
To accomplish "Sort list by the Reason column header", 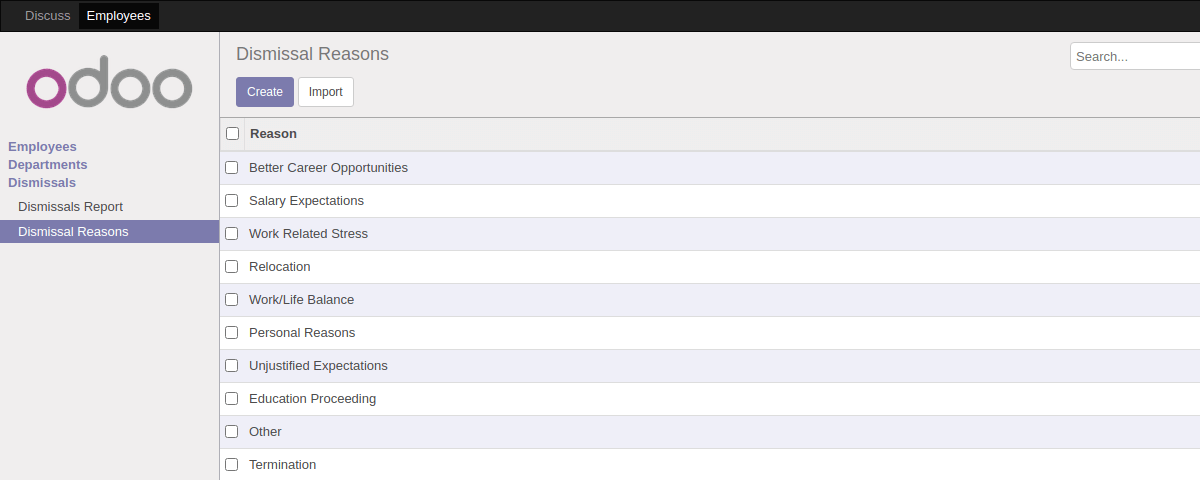I will coord(273,134).
